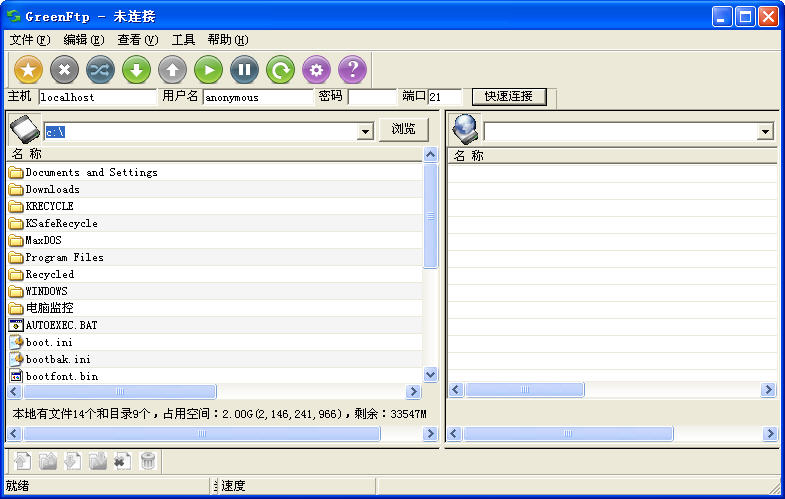The image size is (785, 499).
Task: Expand the remote path dropdown
Action: pyautogui.click(x=765, y=132)
